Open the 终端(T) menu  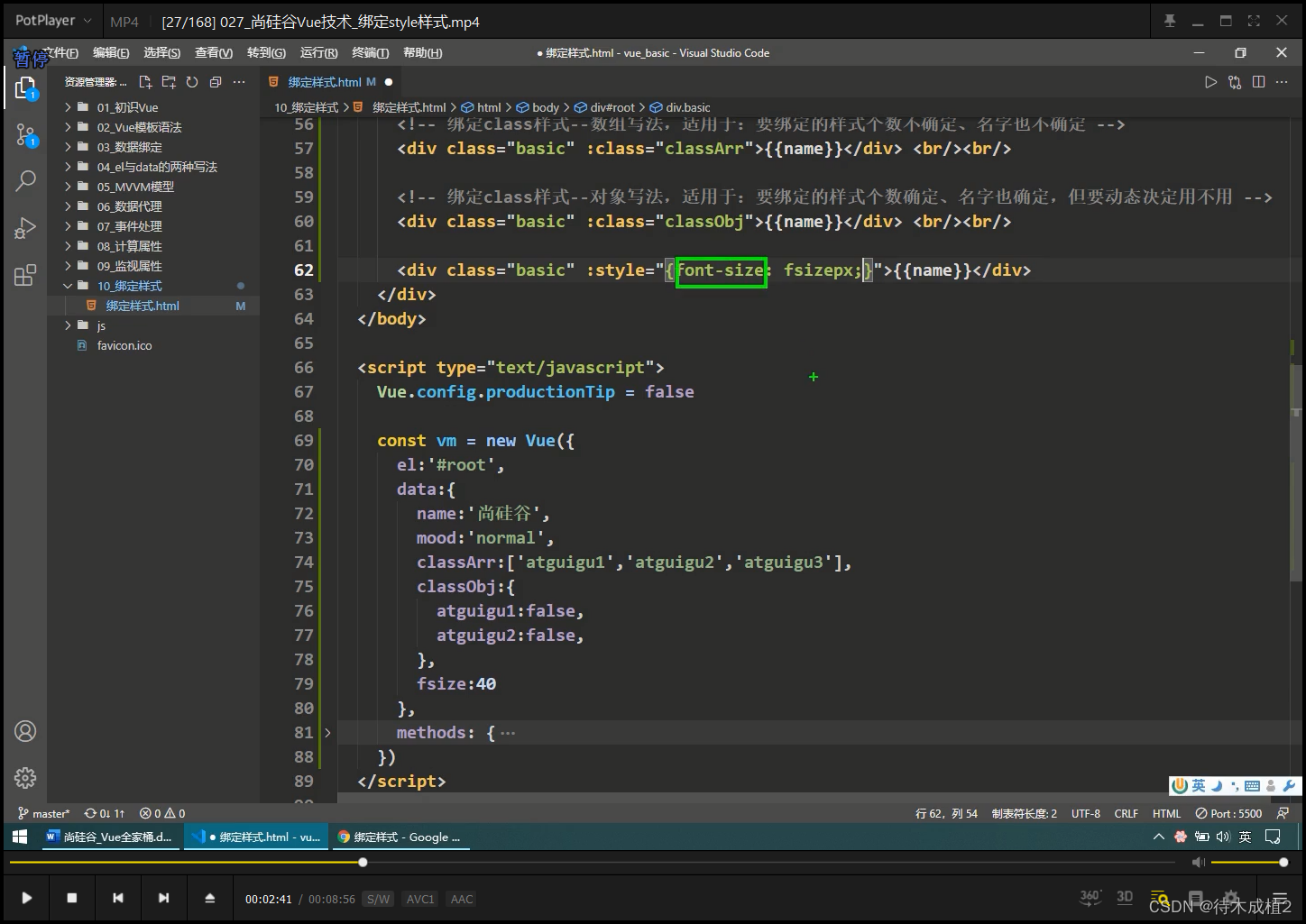[370, 52]
